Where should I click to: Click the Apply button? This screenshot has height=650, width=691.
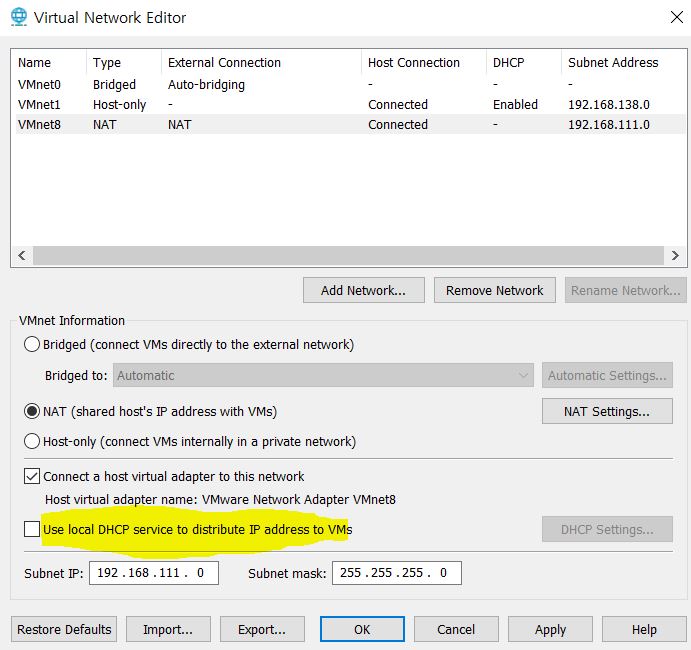[x=550, y=629]
